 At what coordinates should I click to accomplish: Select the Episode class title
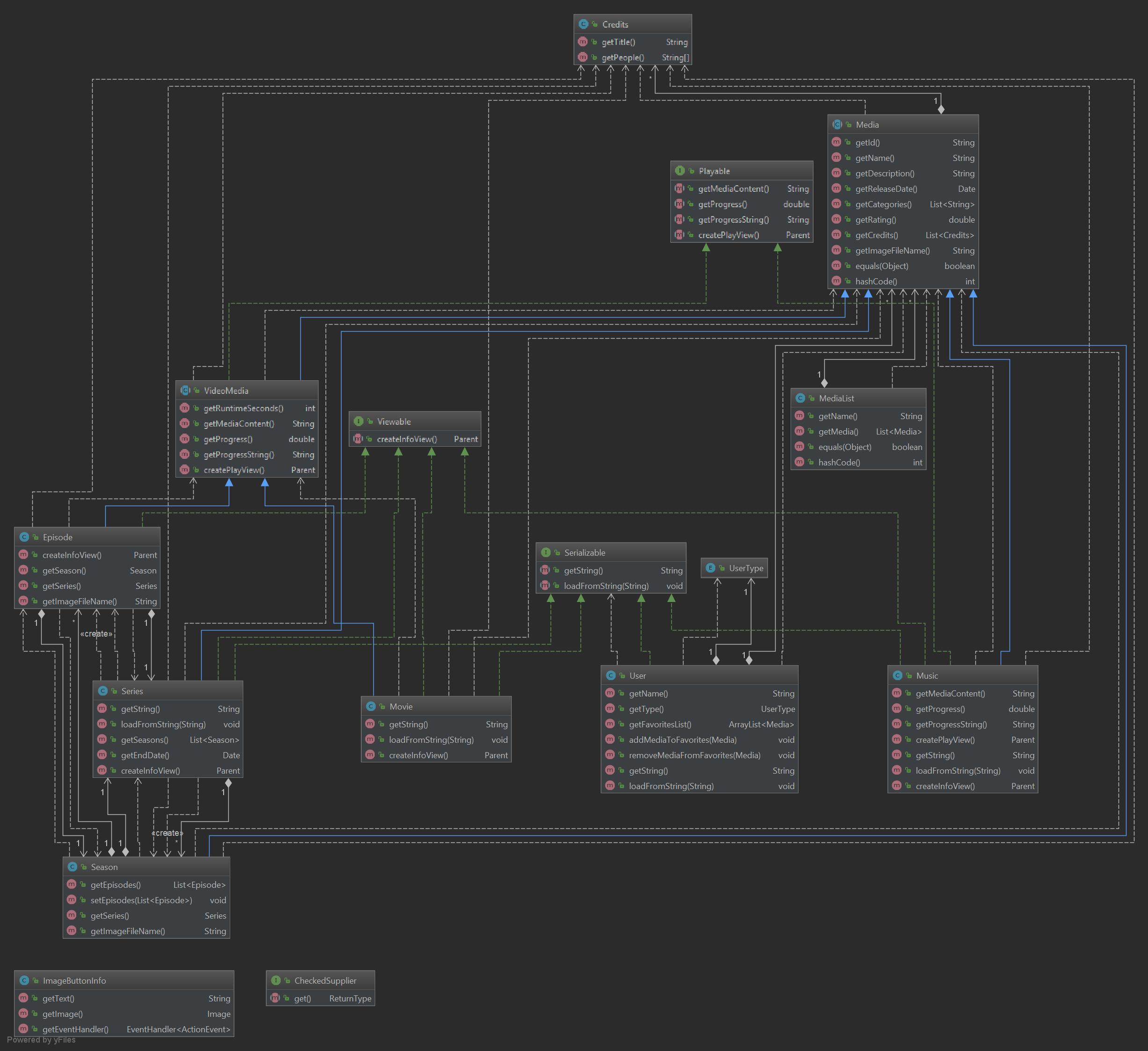(x=58, y=537)
